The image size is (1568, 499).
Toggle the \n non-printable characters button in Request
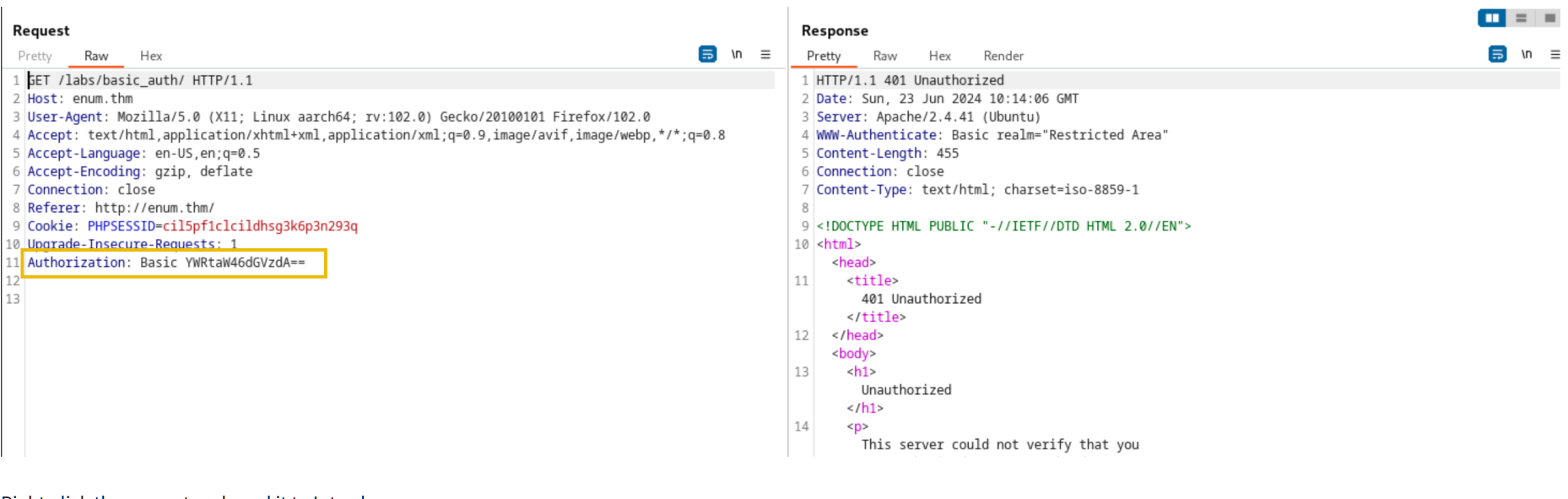737,54
